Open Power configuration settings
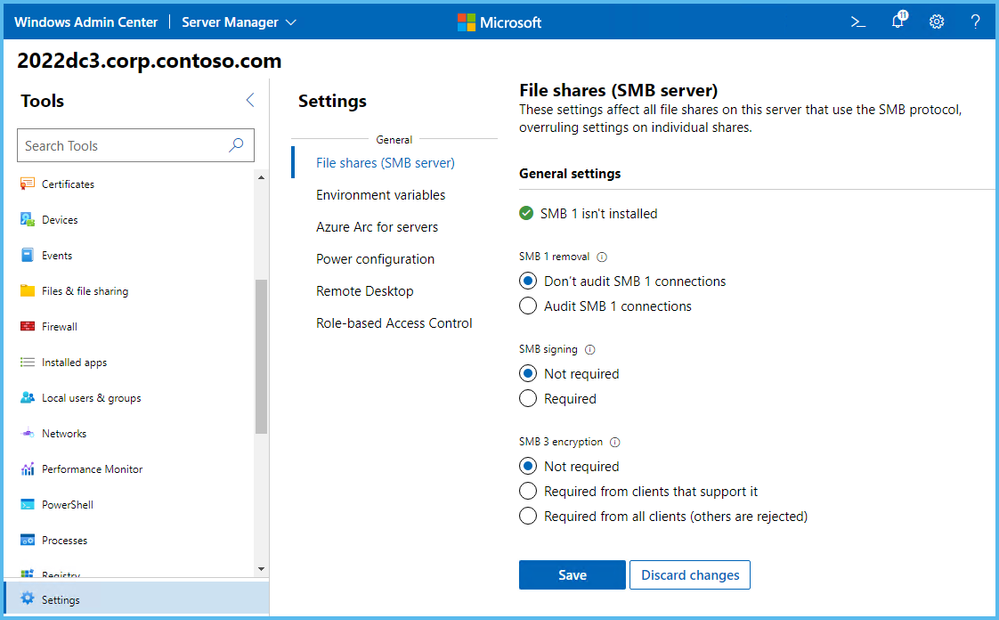This screenshot has height=620, width=999. click(x=375, y=259)
